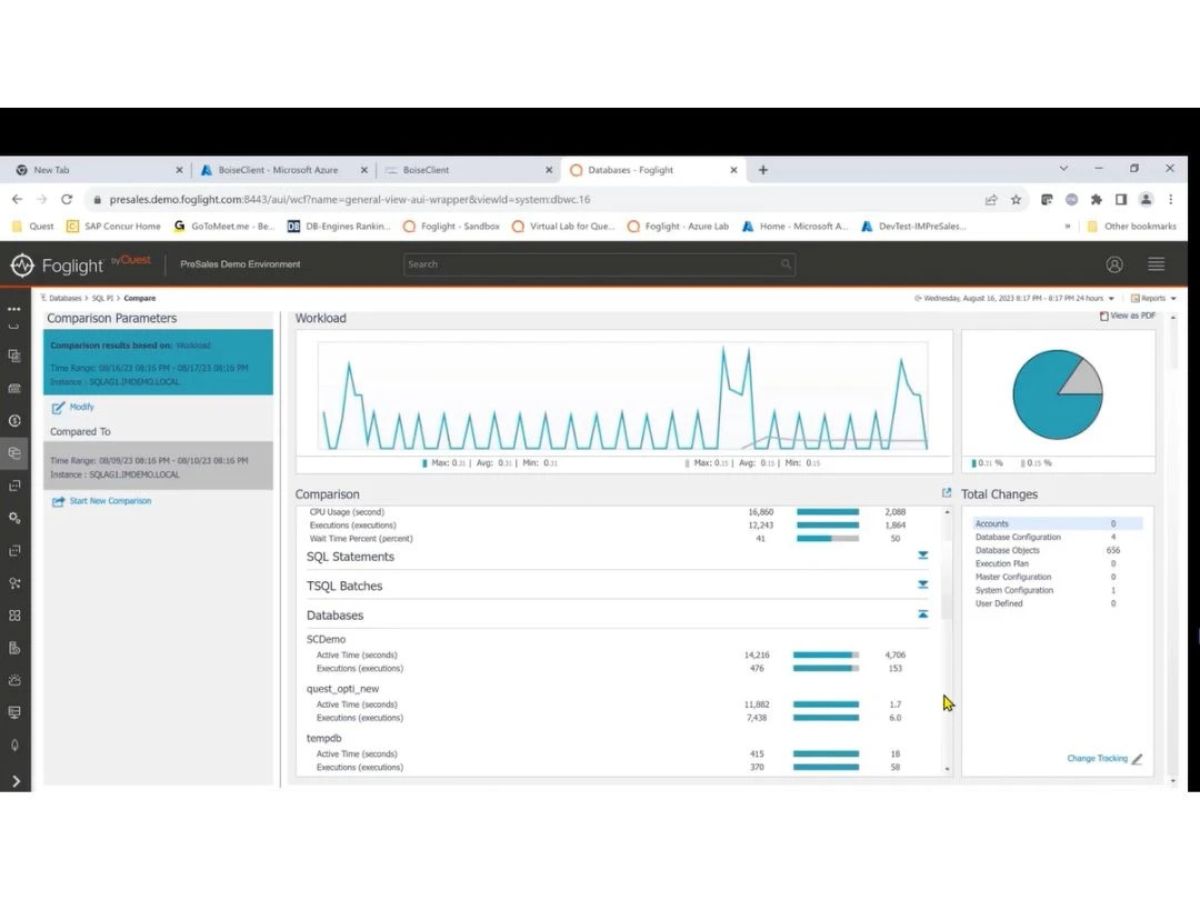Expand the TSQL Batches section
This screenshot has width=1200, height=900.
tap(923, 585)
